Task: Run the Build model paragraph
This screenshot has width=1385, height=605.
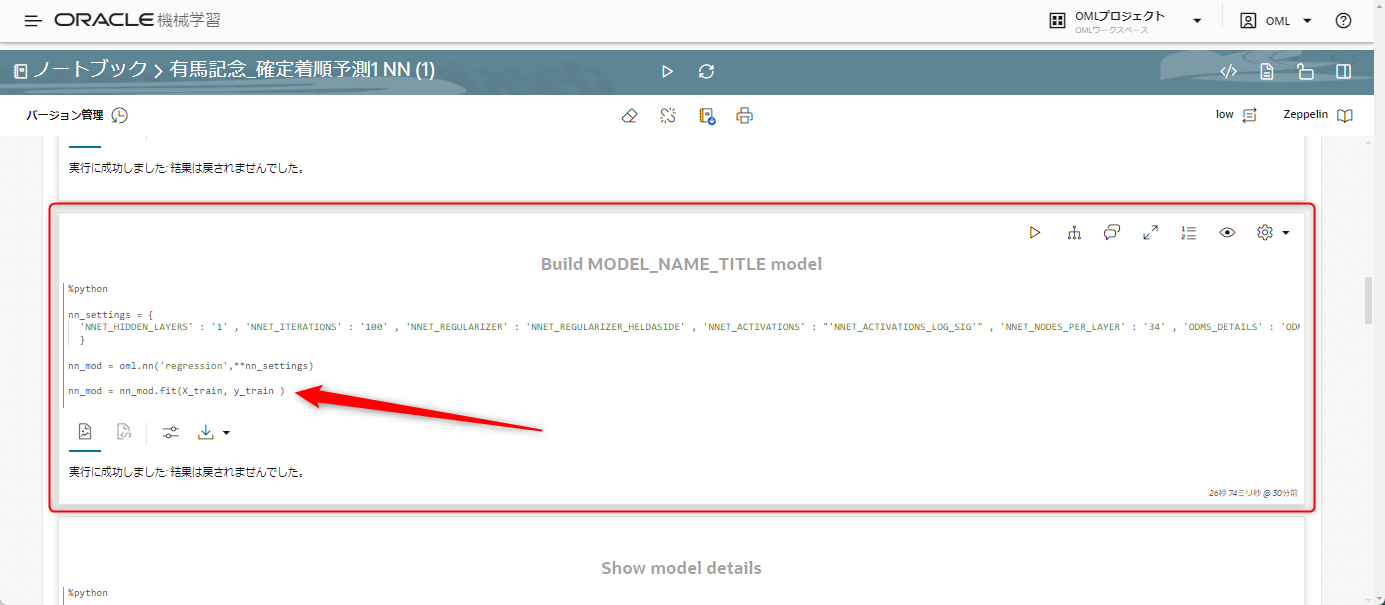Action: [1035, 232]
